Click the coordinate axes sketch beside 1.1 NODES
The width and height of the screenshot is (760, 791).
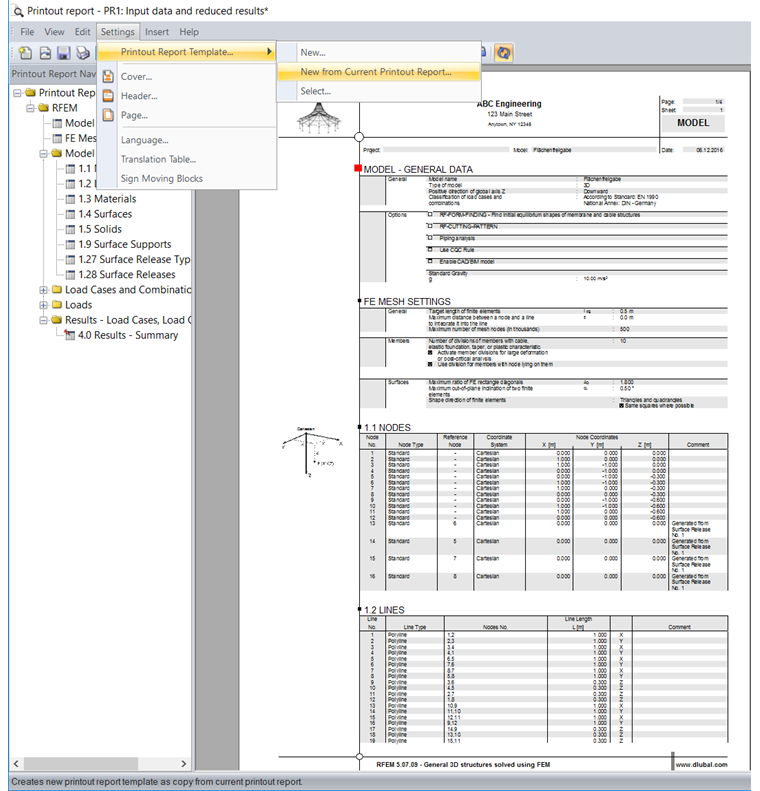[312, 451]
